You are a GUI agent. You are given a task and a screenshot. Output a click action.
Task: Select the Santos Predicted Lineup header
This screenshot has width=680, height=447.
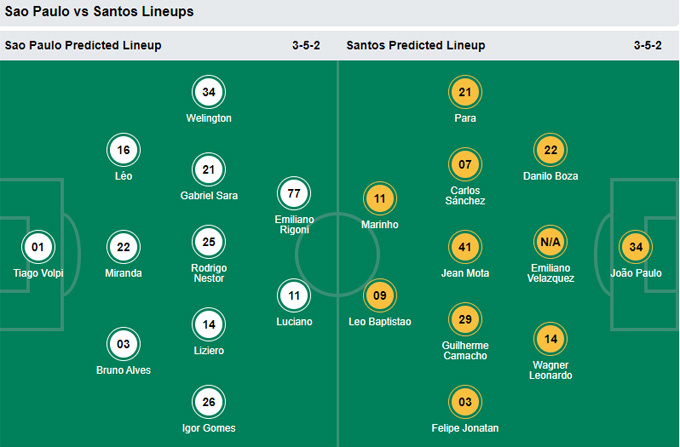(416, 45)
